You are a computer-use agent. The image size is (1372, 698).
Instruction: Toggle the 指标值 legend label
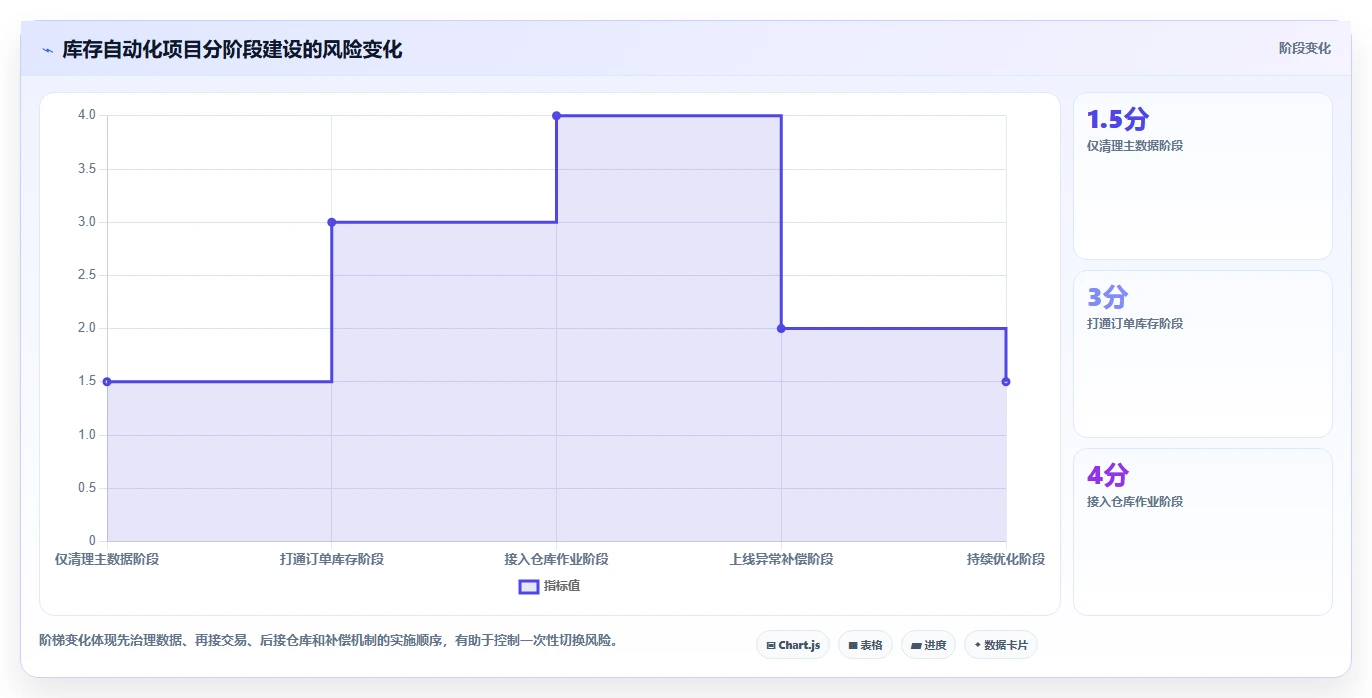pos(562,586)
